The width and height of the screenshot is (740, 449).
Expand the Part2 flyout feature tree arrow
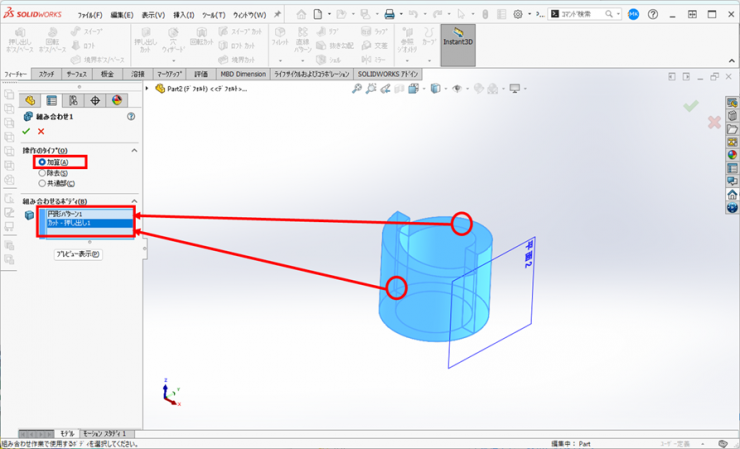148,88
